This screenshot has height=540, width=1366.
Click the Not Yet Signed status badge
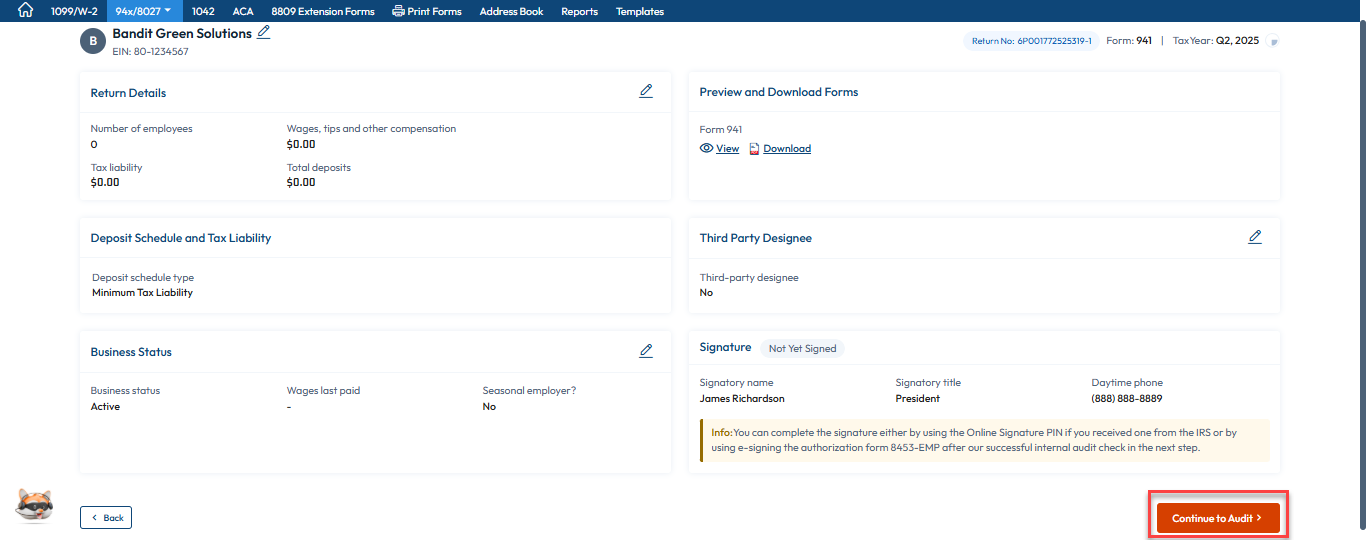802,348
